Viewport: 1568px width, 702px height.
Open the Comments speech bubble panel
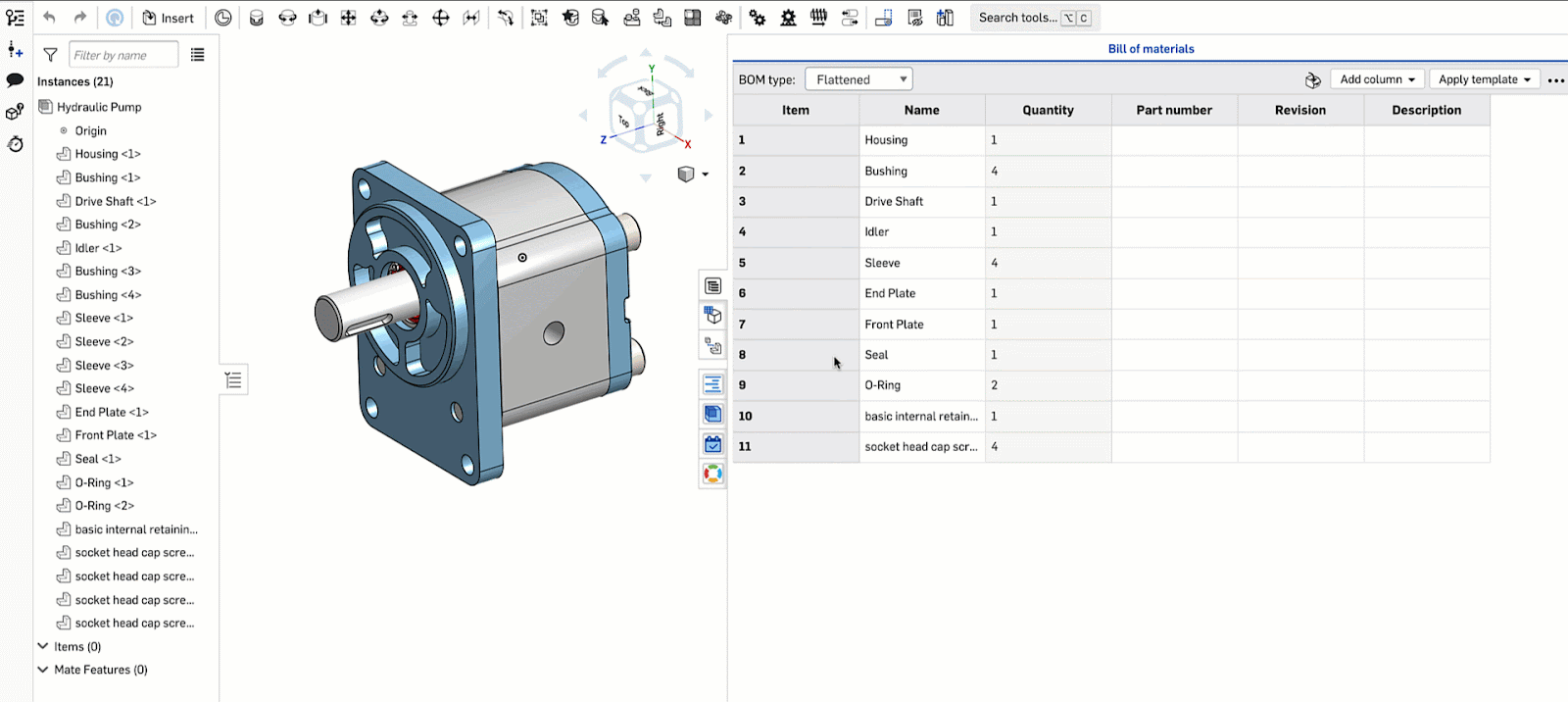pos(15,80)
